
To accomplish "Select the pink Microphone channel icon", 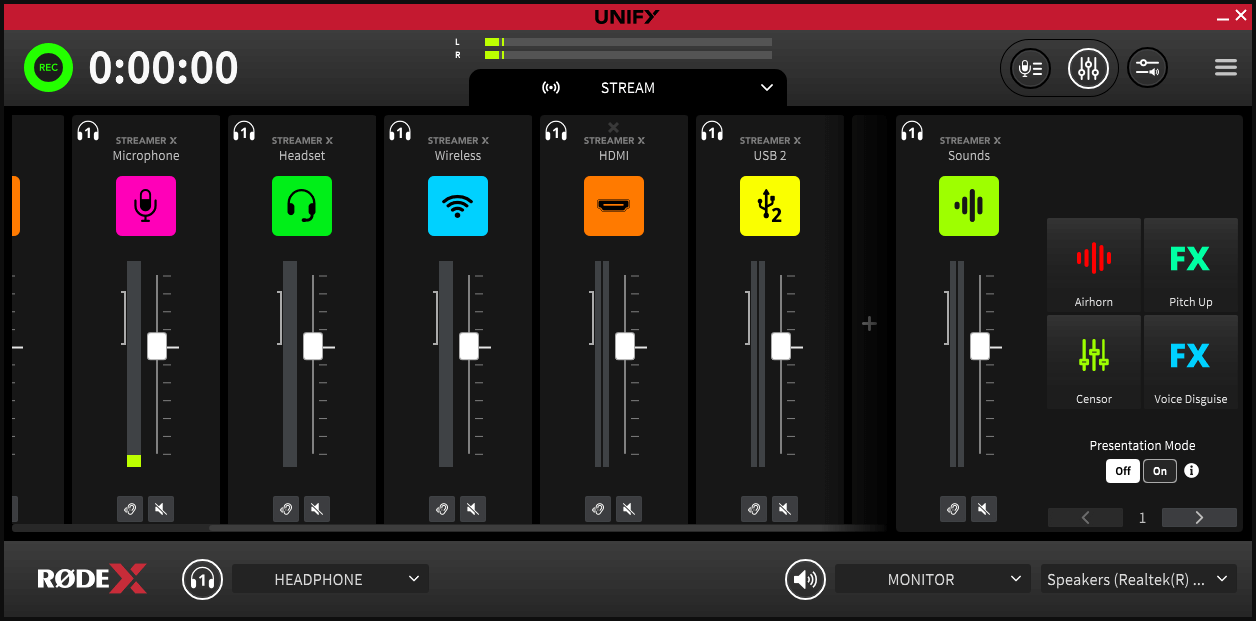I will [x=146, y=206].
